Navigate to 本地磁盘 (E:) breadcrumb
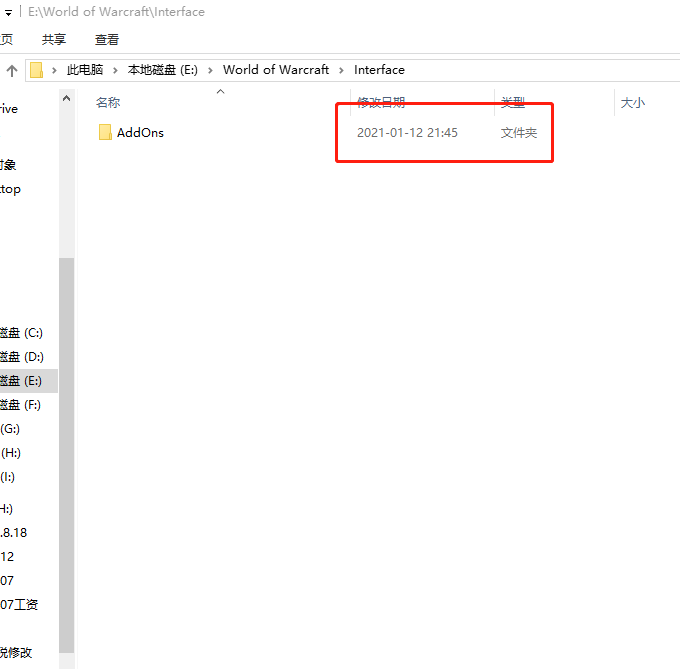680x669 pixels. click(x=163, y=70)
